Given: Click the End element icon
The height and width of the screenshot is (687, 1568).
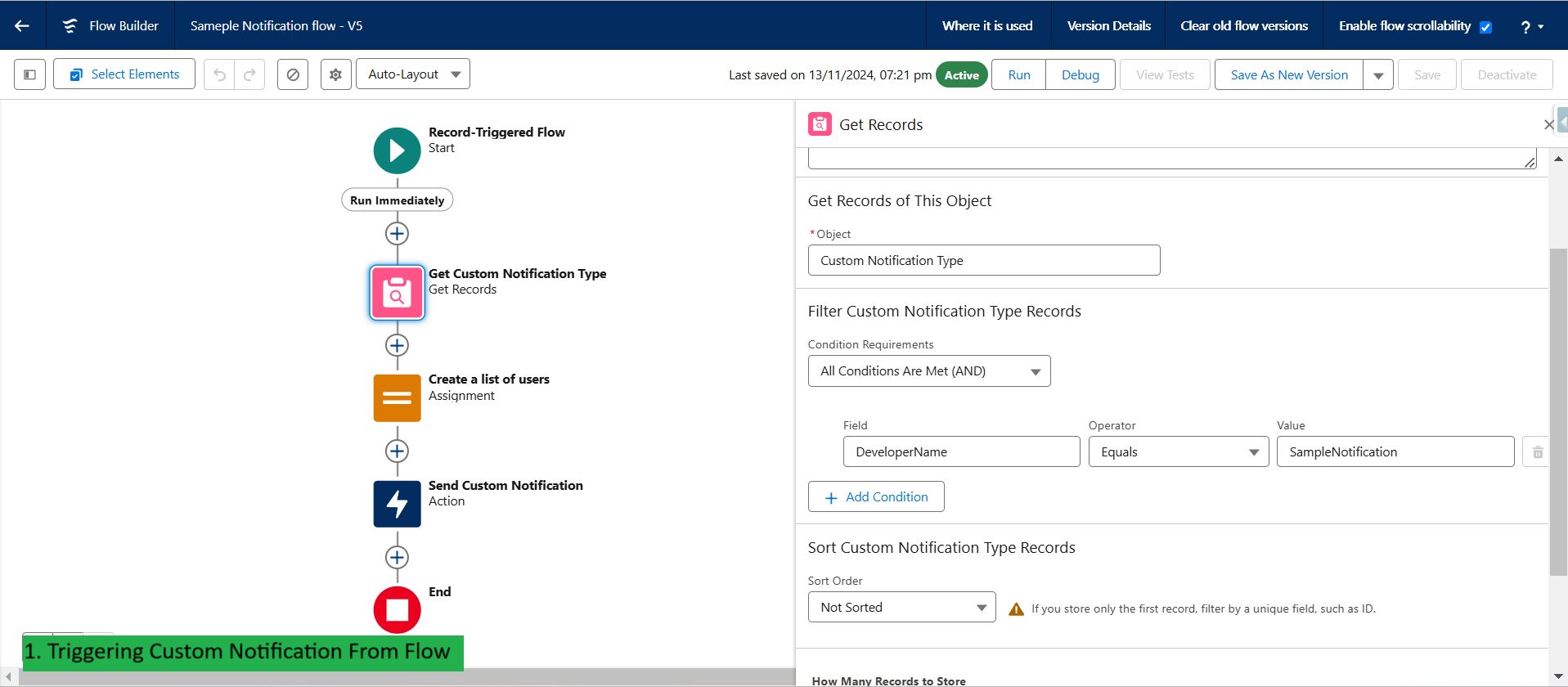Looking at the screenshot, I should (x=397, y=610).
